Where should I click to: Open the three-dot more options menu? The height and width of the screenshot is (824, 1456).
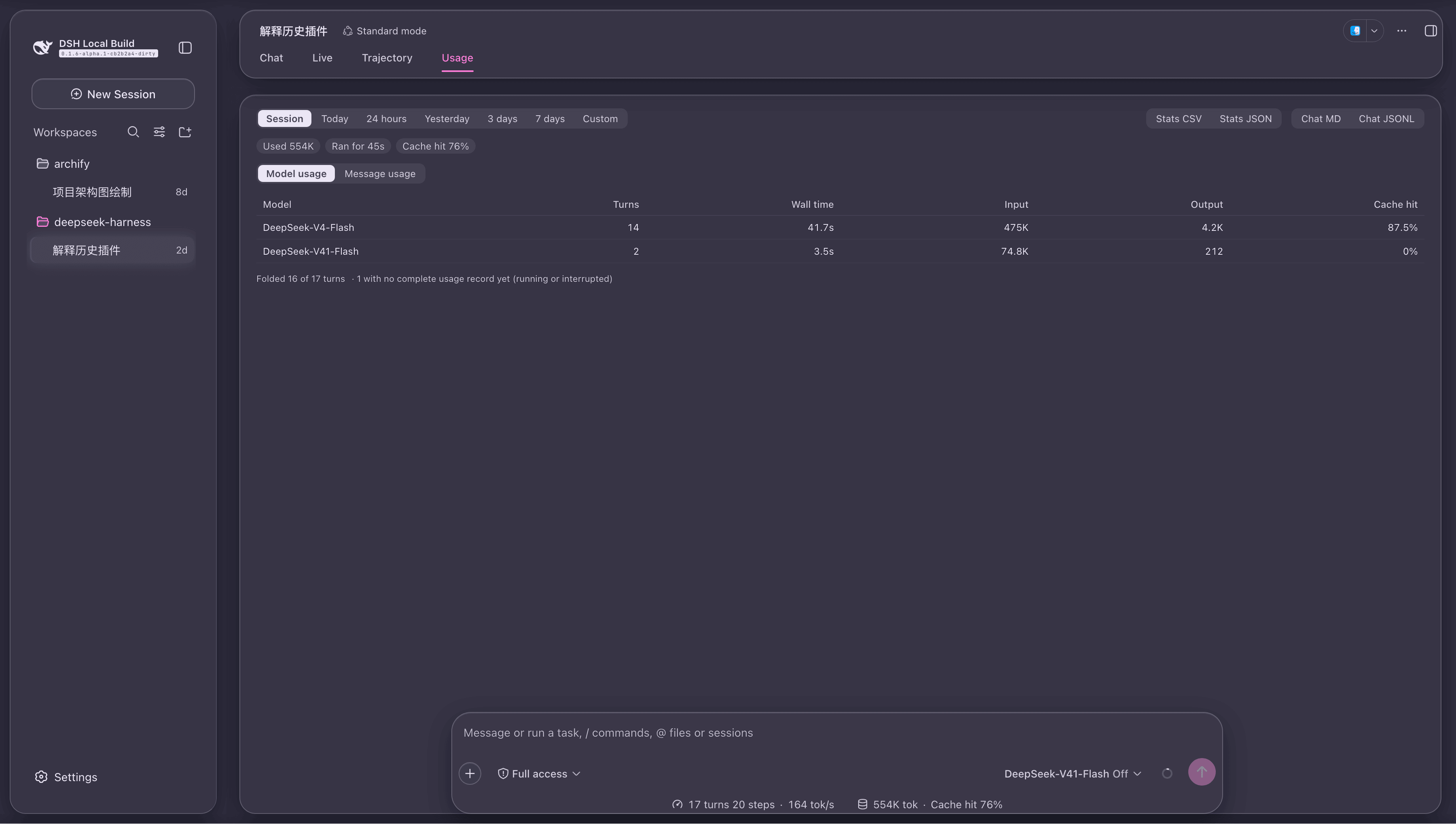tap(1402, 31)
